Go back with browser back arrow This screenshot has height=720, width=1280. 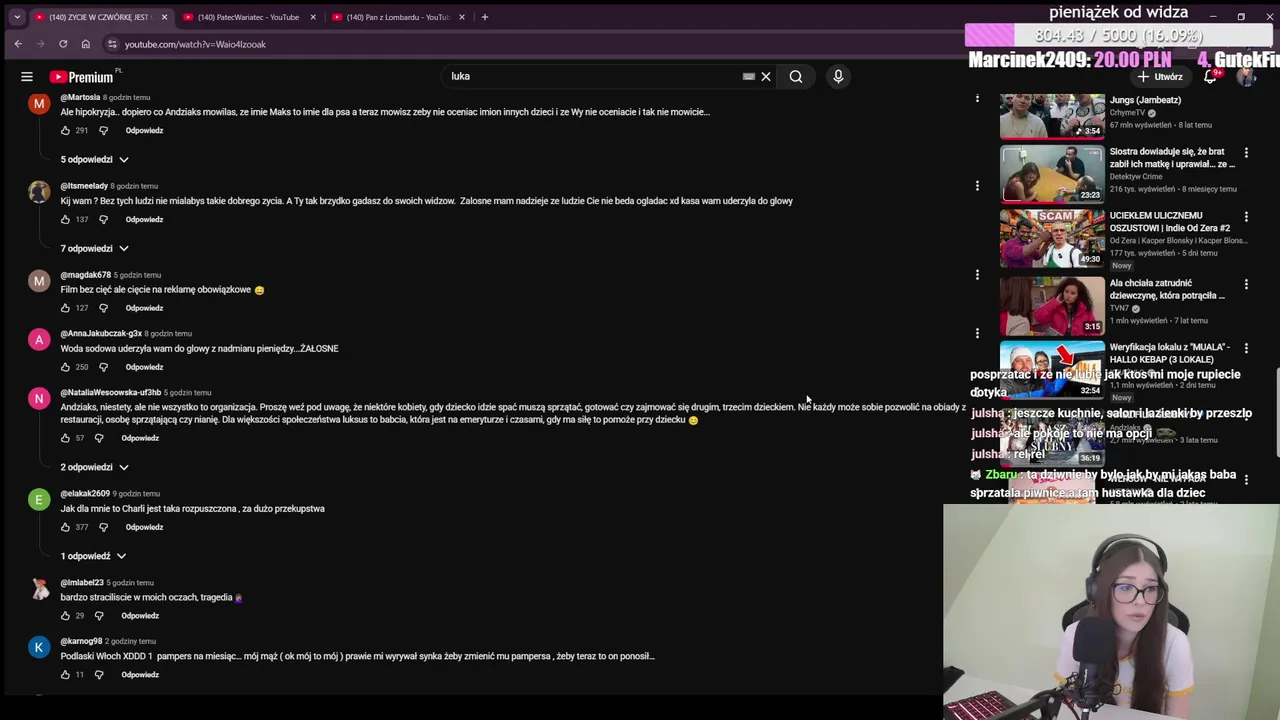[x=18, y=44]
